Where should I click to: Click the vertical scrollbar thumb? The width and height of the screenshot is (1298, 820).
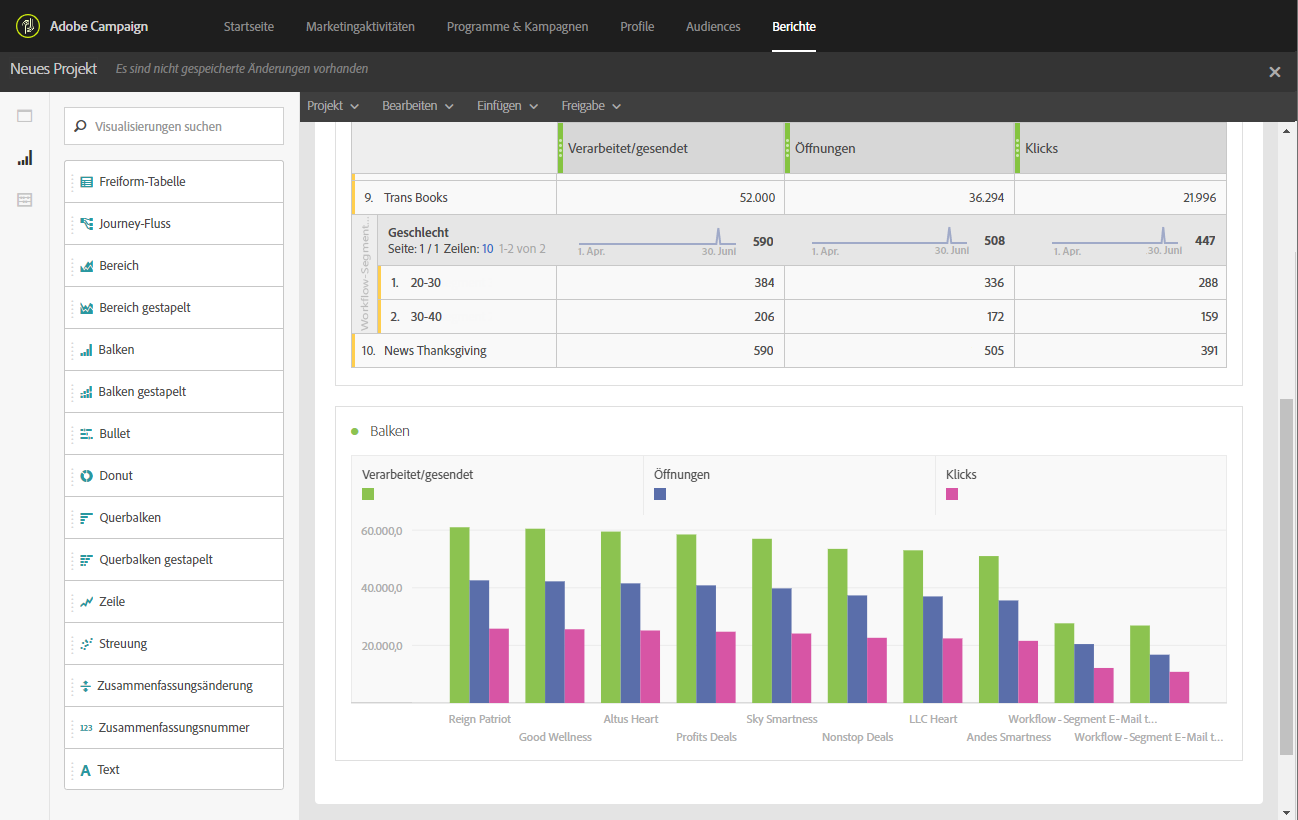[1286, 576]
